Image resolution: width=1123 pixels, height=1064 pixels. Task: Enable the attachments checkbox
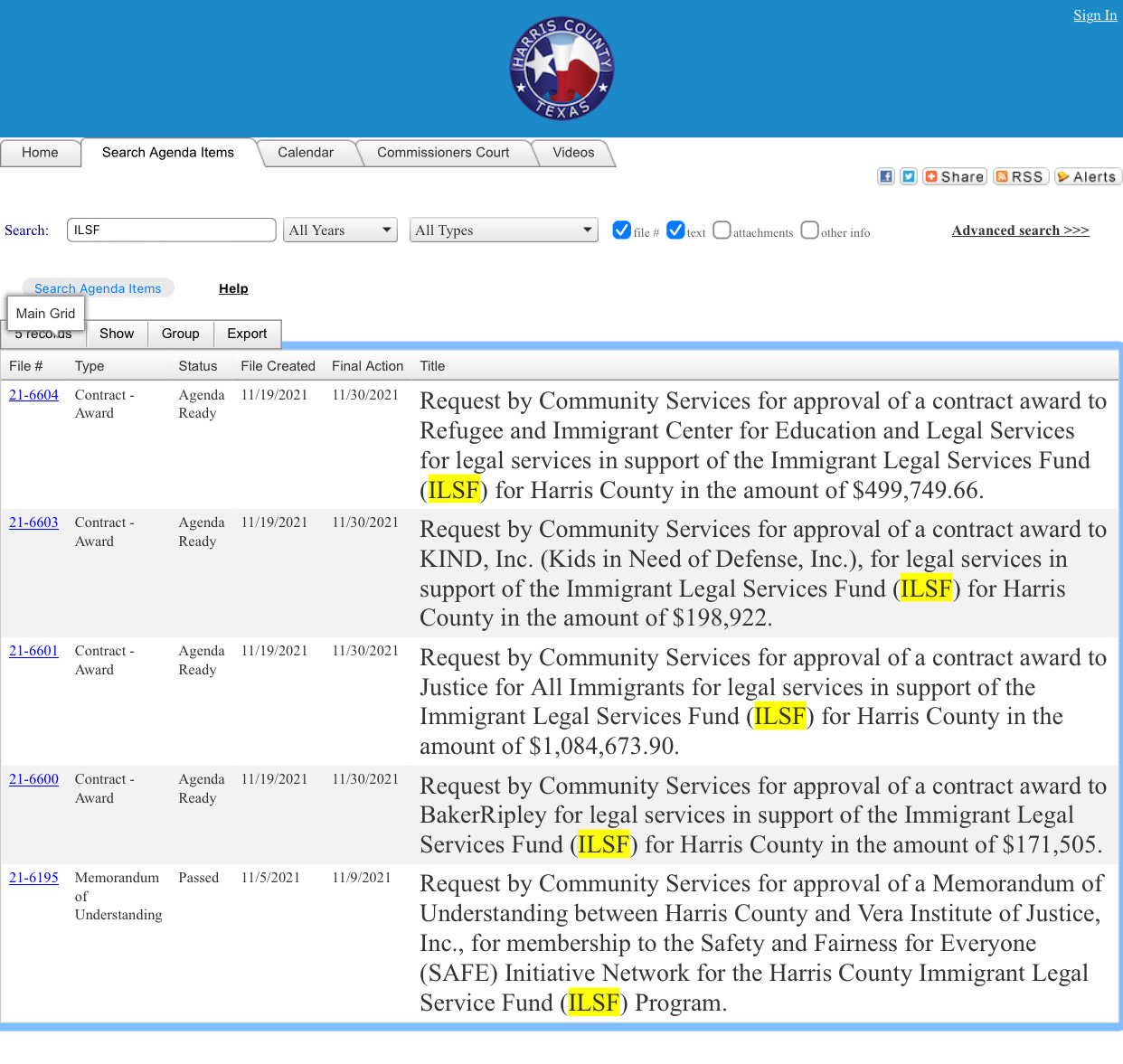pos(722,230)
